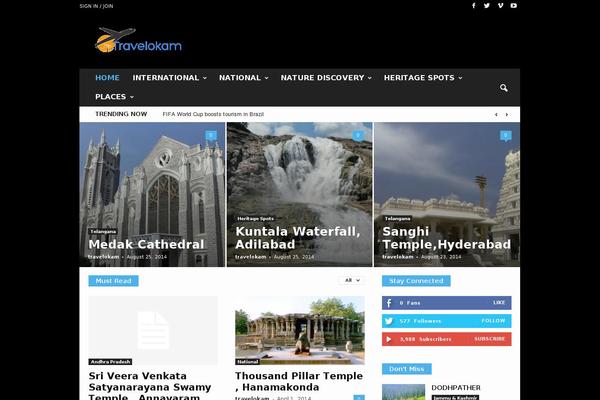
Task: Click Twitter bird icon in Stay Connected
Action: pos(389,321)
